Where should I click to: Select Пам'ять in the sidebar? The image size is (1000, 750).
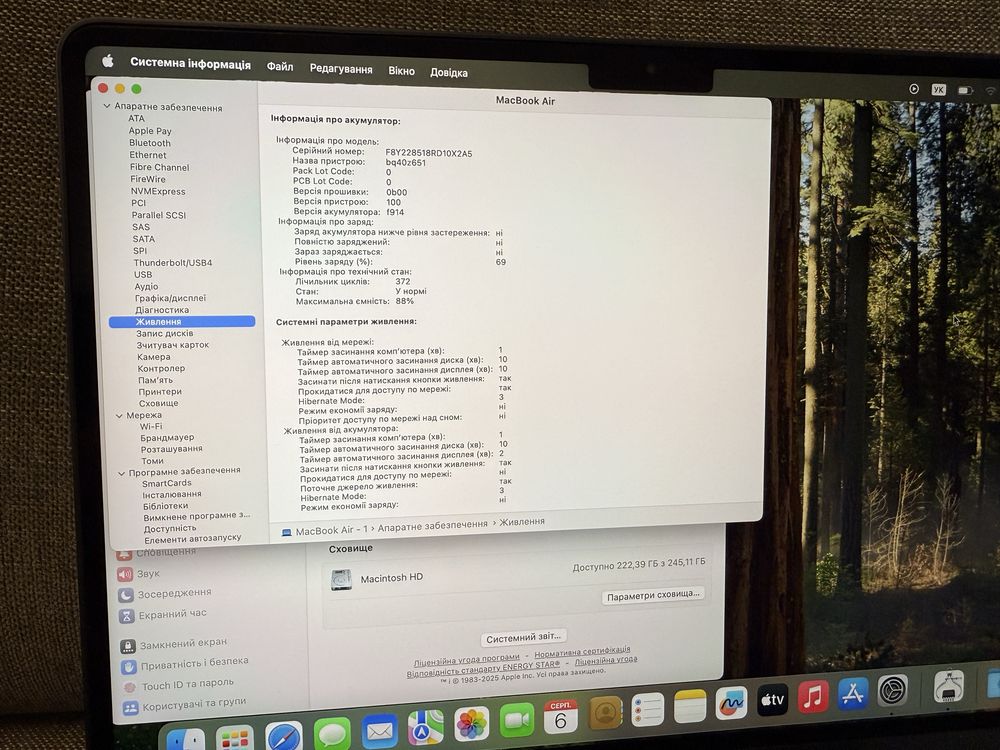point(156,379)
